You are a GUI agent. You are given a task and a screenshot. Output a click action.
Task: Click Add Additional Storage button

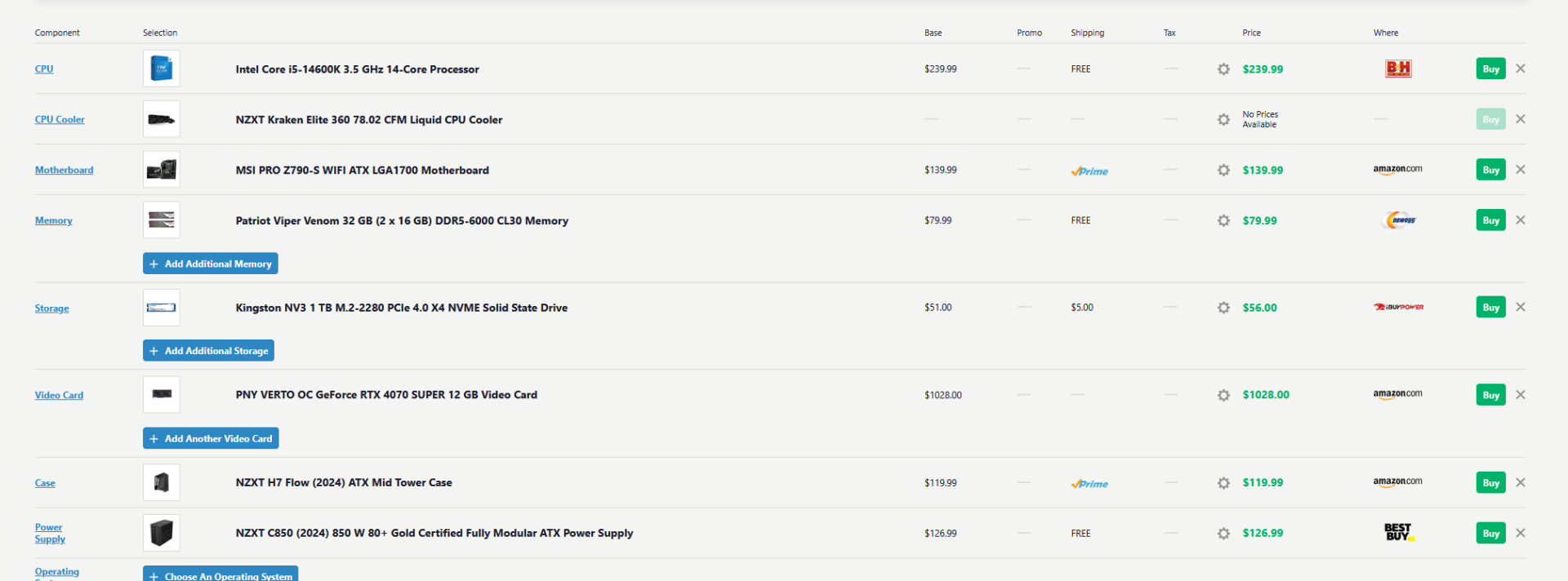[x=208, y=351]
